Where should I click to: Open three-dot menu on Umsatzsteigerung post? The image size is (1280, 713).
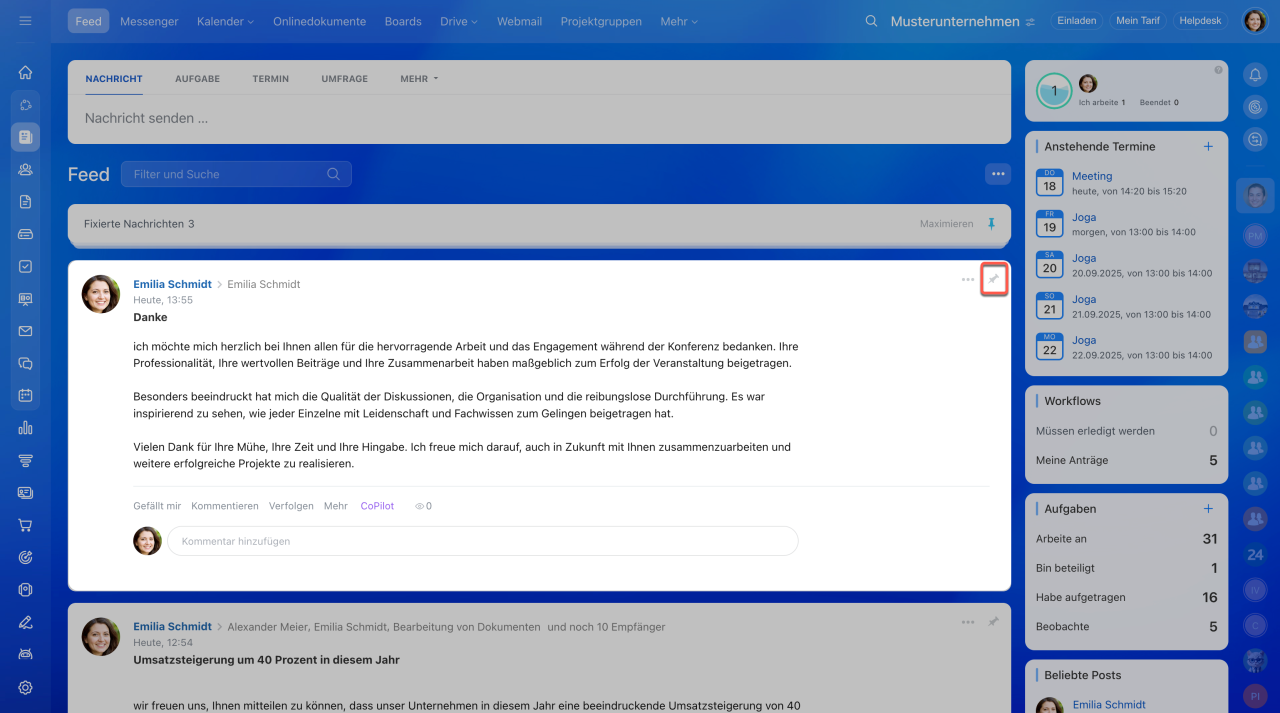coord(968,622)
